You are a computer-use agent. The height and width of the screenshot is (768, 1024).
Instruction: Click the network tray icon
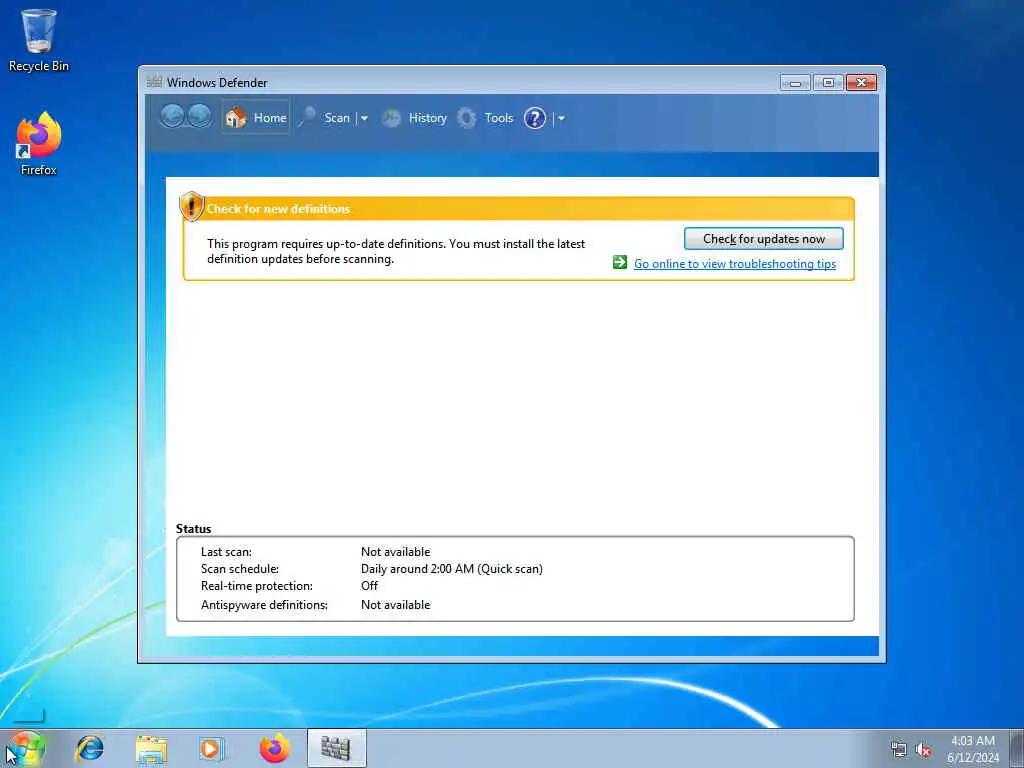[x=899, y=749]
